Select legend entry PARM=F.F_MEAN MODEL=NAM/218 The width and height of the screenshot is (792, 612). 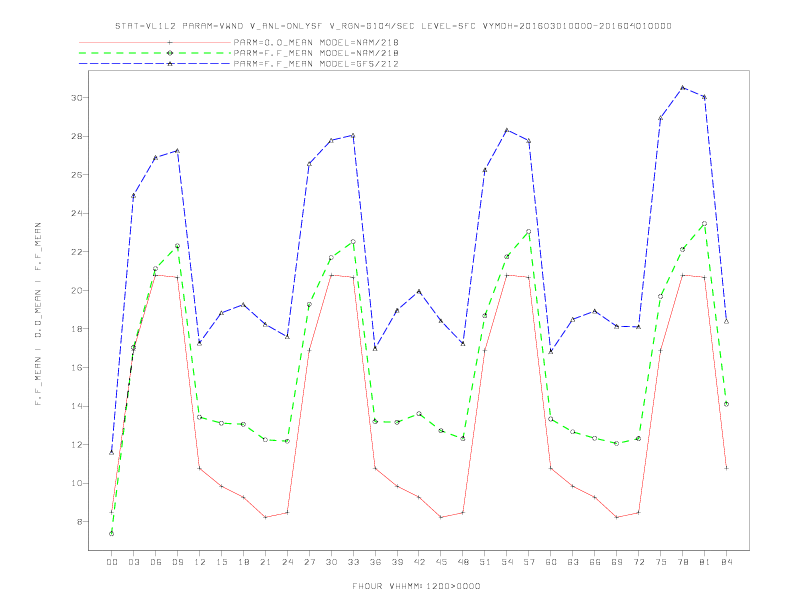click(x=316, y=53)
